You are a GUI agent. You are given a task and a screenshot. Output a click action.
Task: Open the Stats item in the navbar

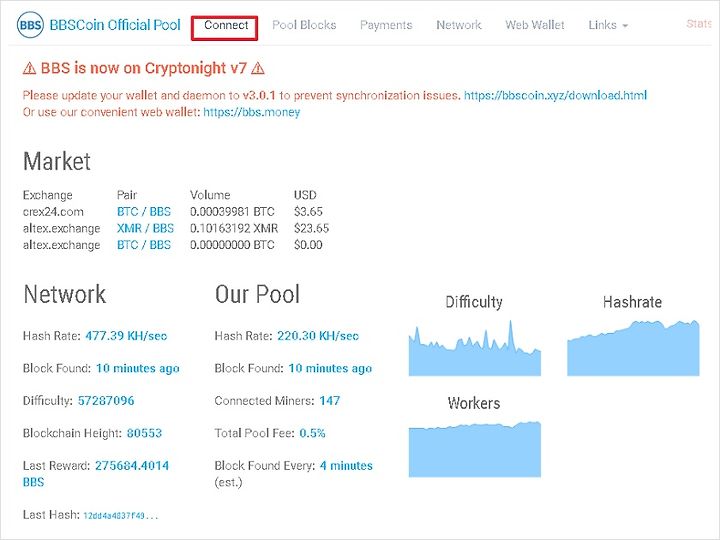click(698, 23)
